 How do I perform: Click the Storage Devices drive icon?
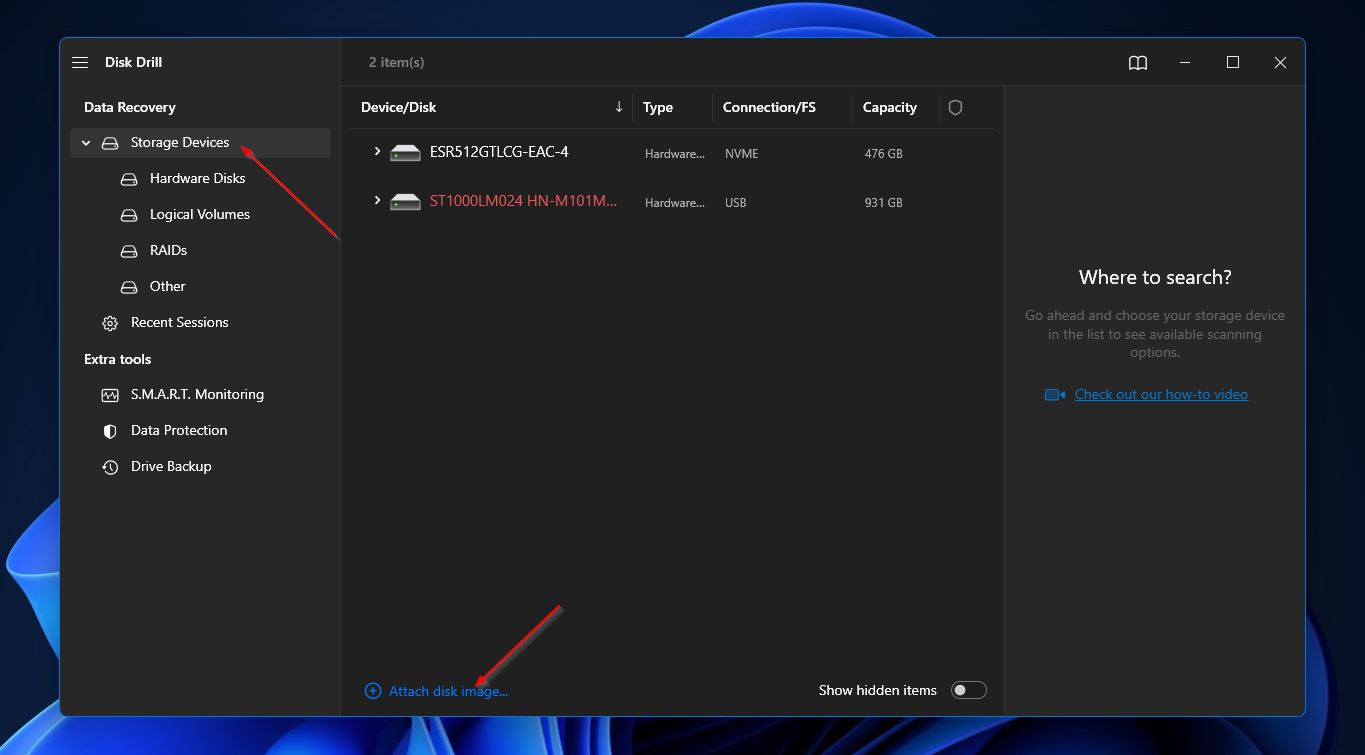[x=110, y=143]
